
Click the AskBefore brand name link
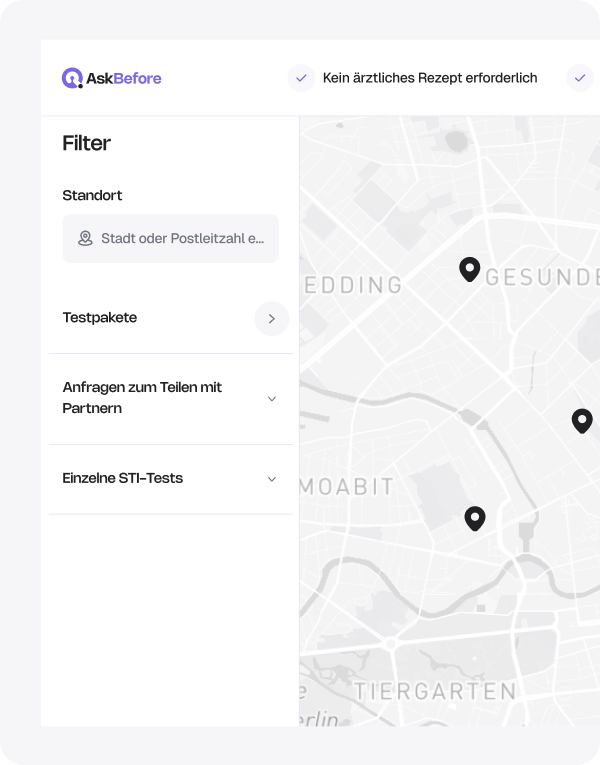123,78
